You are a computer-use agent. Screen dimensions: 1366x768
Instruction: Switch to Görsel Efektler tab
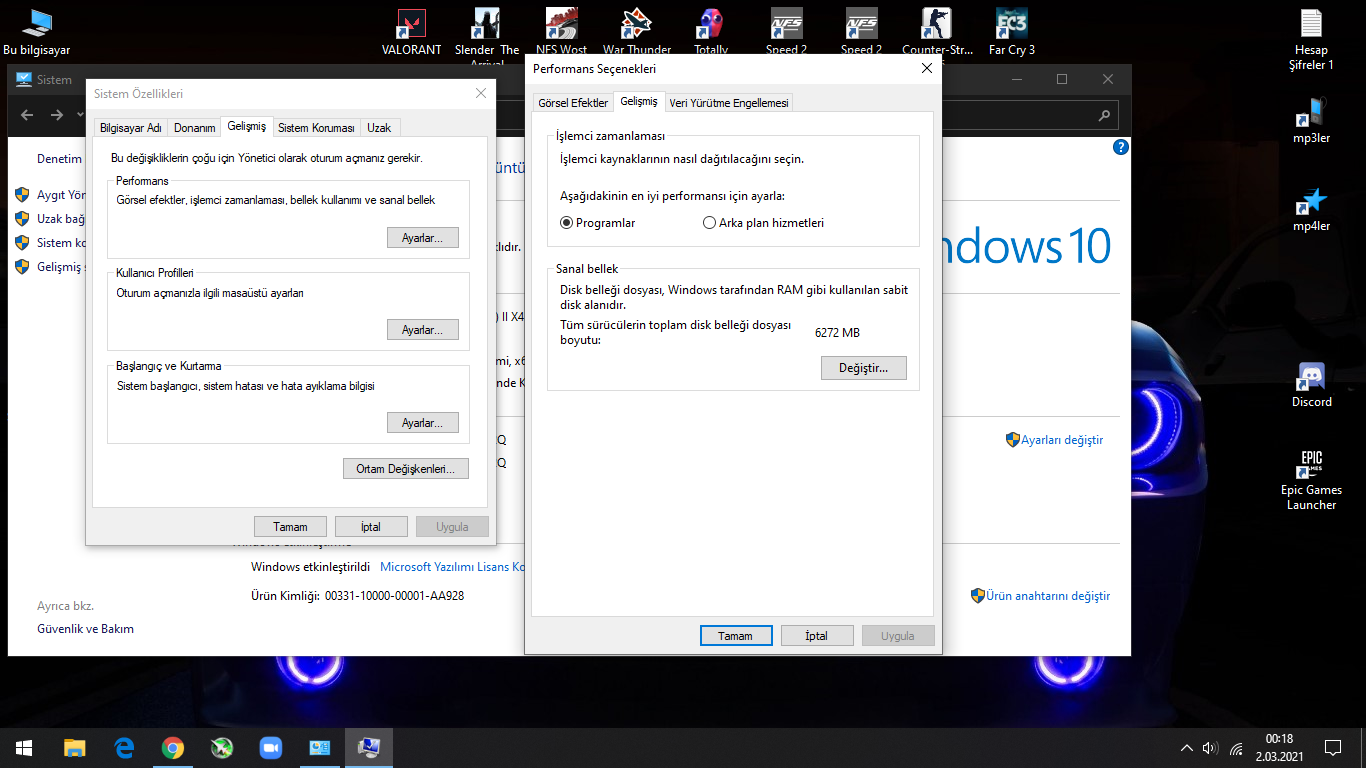point(573,103)
